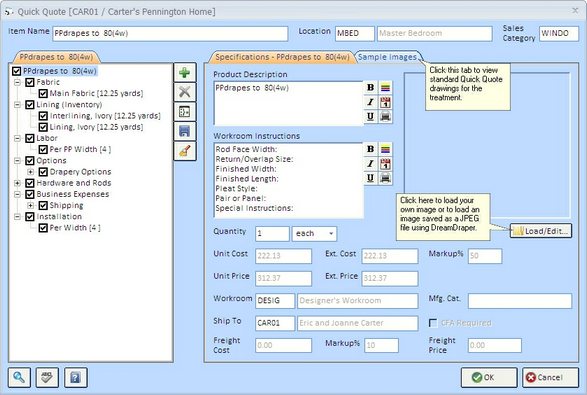Click the Sales Category field WINDO
The width and height of the screenshot is (587, 395).
coord(559,33)
